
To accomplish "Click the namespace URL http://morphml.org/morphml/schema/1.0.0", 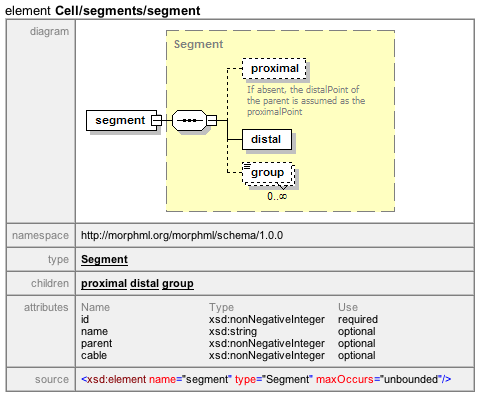I will [182, 235].
